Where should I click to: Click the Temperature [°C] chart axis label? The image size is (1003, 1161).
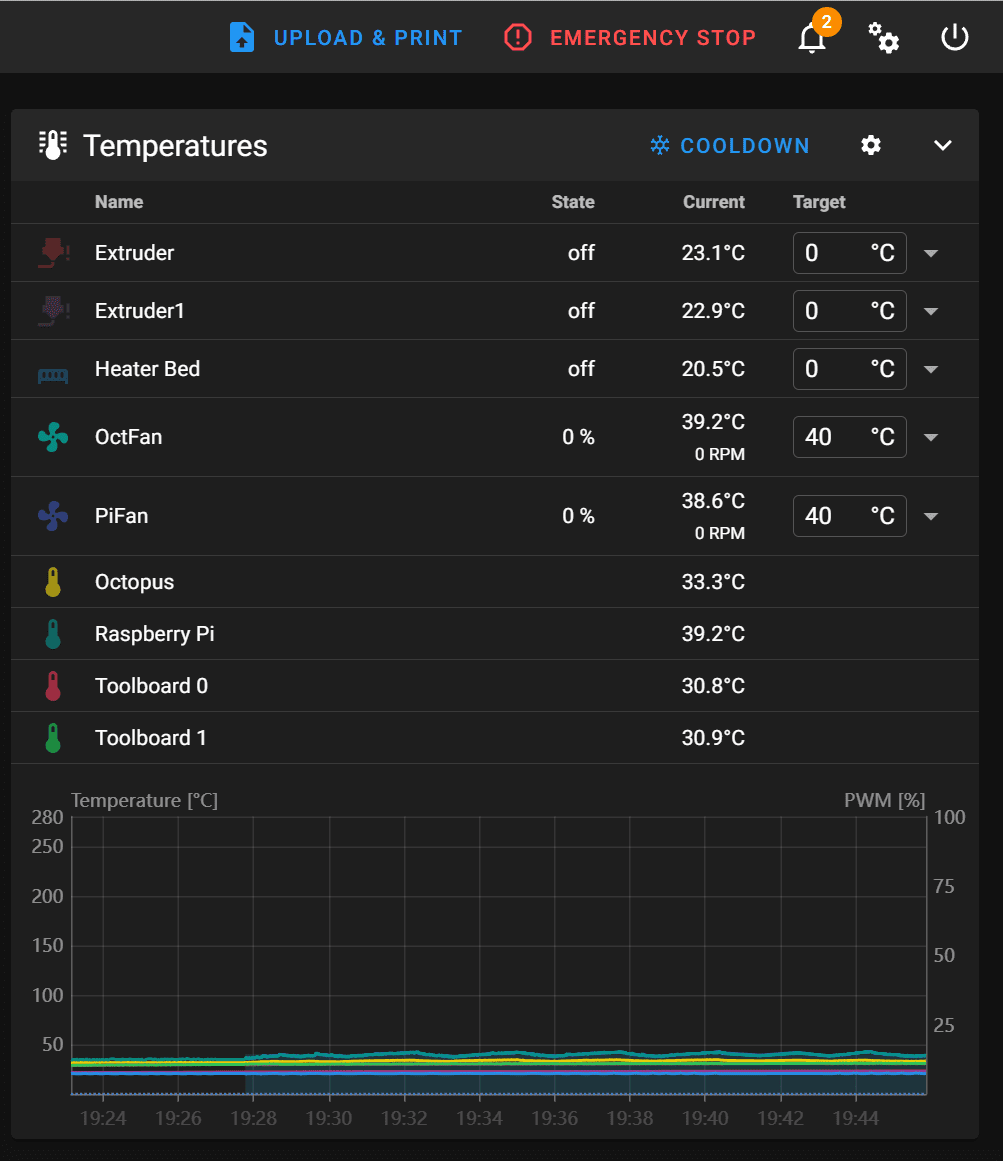[x=144, y=800]
